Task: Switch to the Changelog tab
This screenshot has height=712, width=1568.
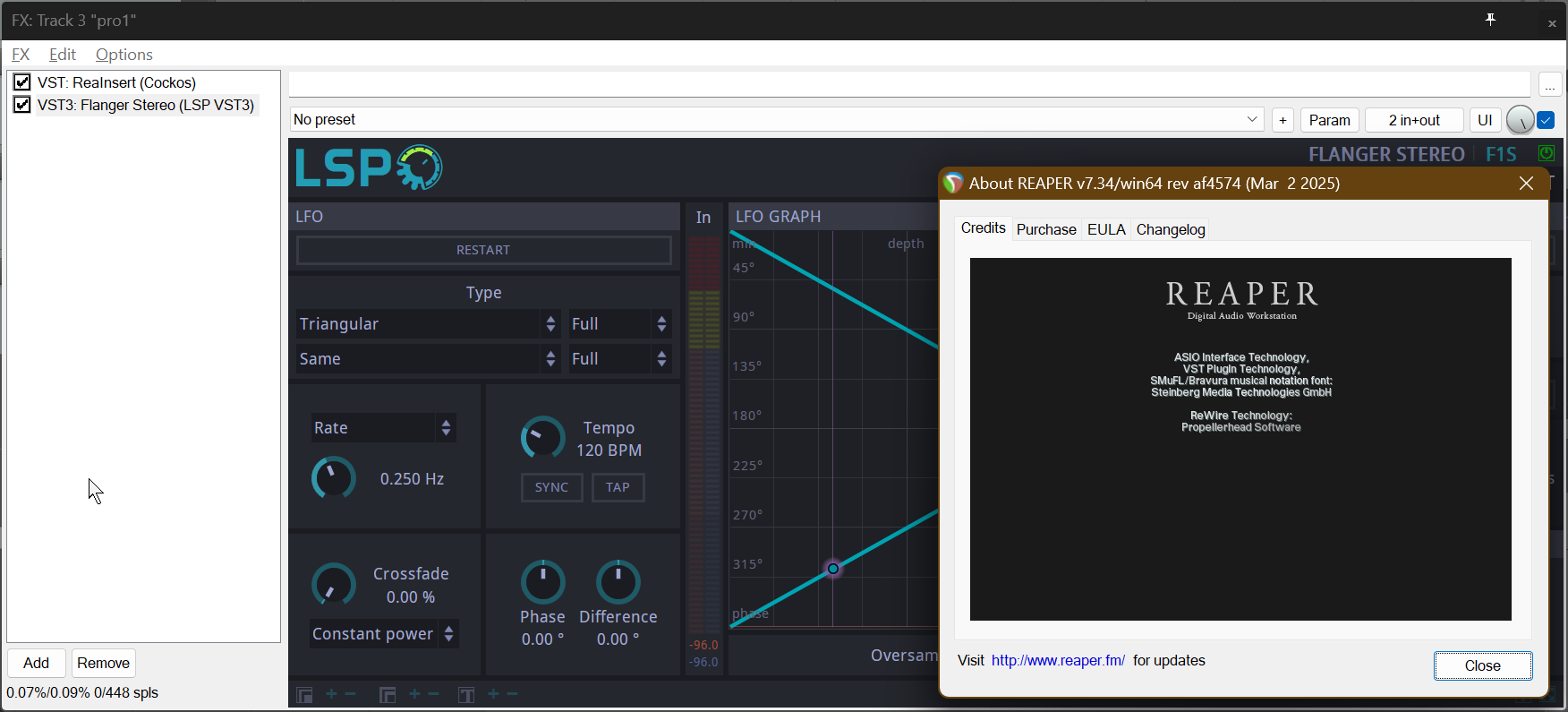Action: [x=1171, y=229]
